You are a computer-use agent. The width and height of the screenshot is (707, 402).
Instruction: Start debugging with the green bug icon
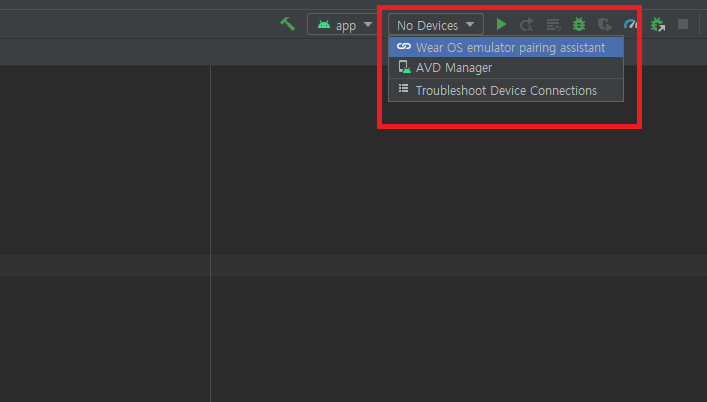(579, 24)
